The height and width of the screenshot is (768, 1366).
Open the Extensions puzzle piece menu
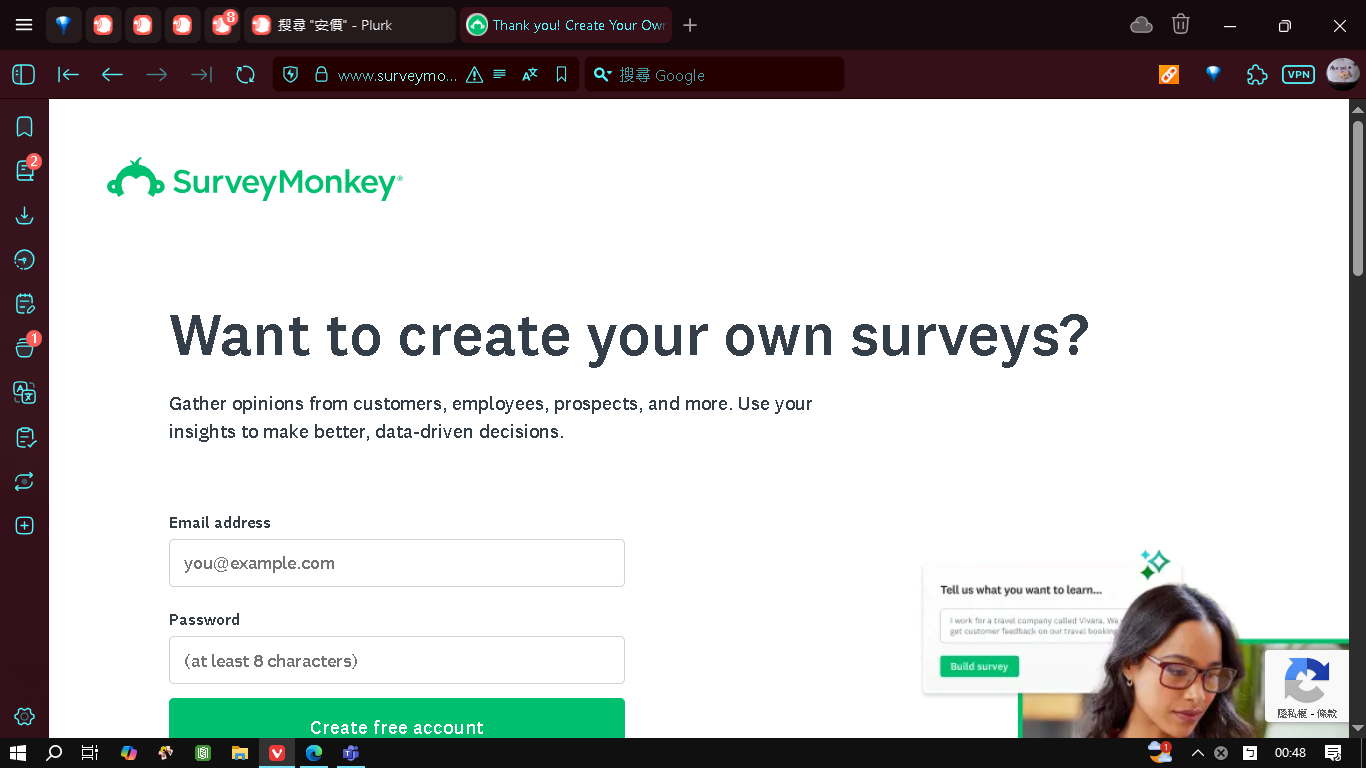[1257, 74]
